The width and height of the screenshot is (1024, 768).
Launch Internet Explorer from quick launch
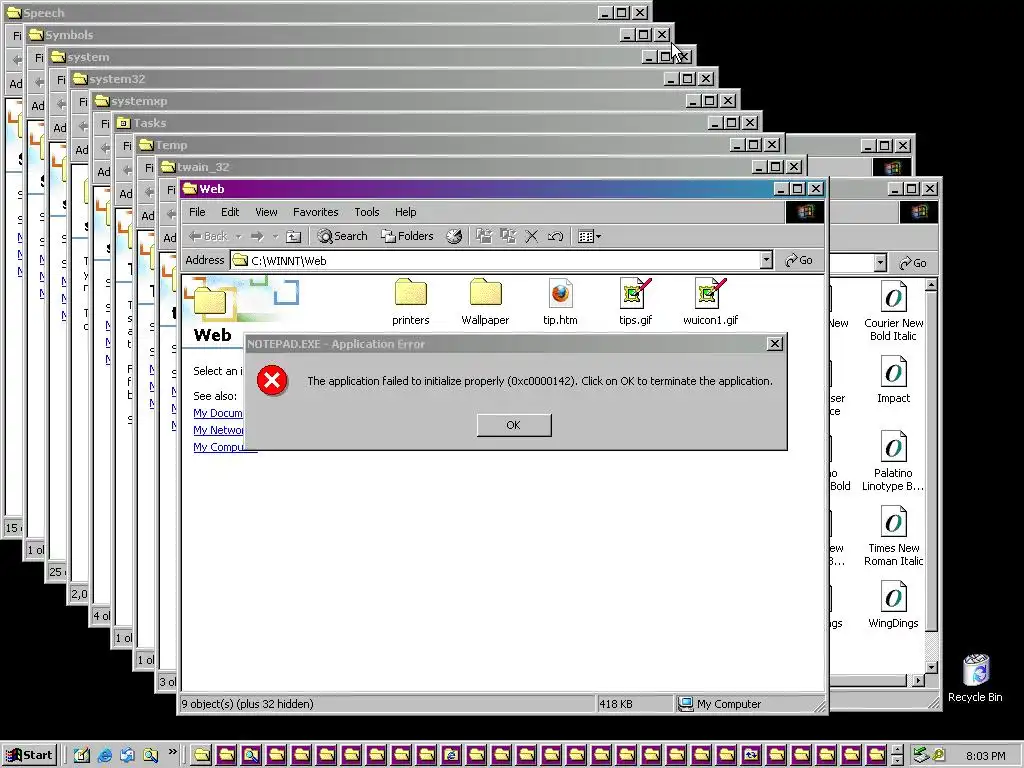click(104, 755)
